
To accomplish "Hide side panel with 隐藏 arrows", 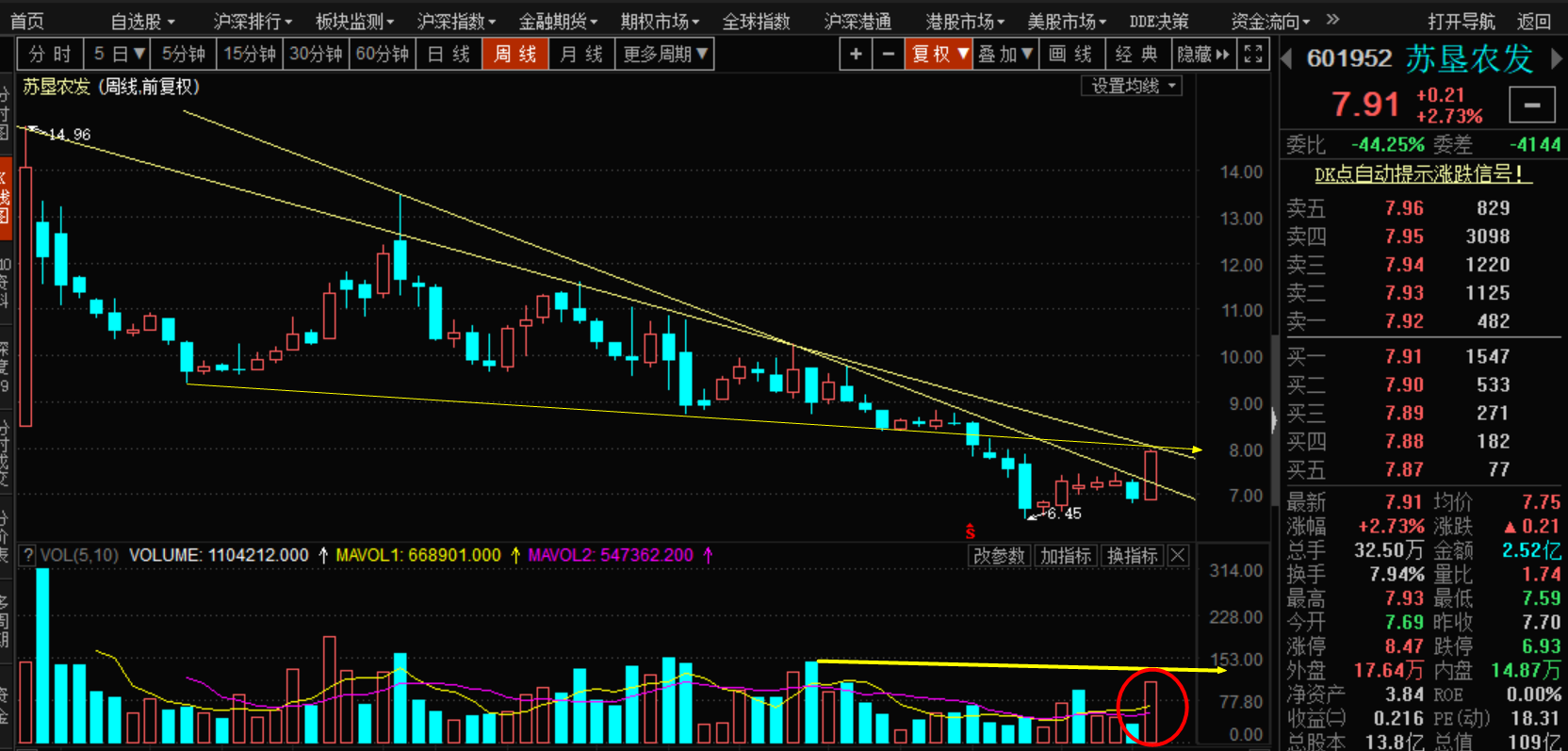I will [x=1203, y=54].
